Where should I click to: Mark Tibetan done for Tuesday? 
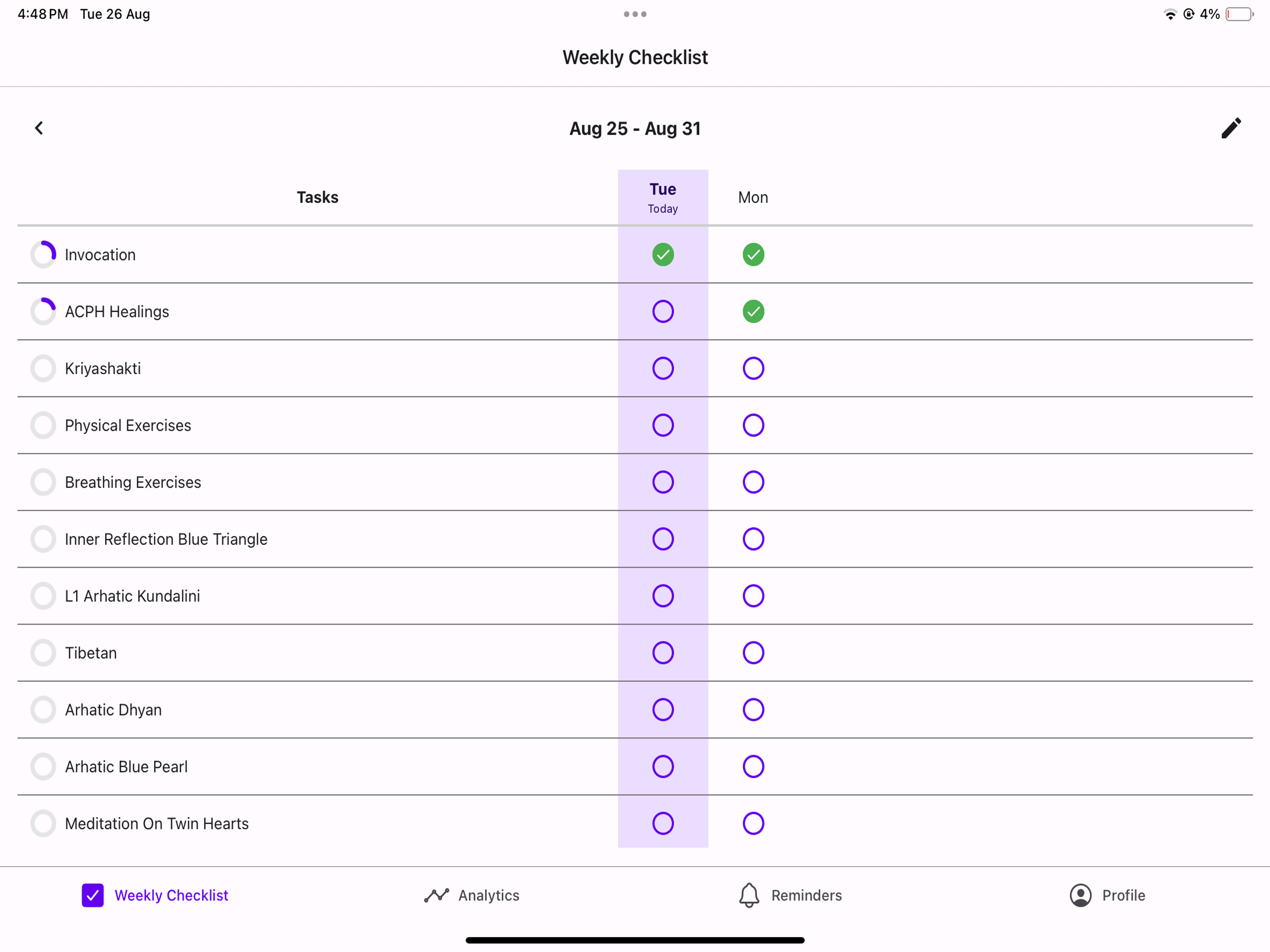[x=663, y=653]
